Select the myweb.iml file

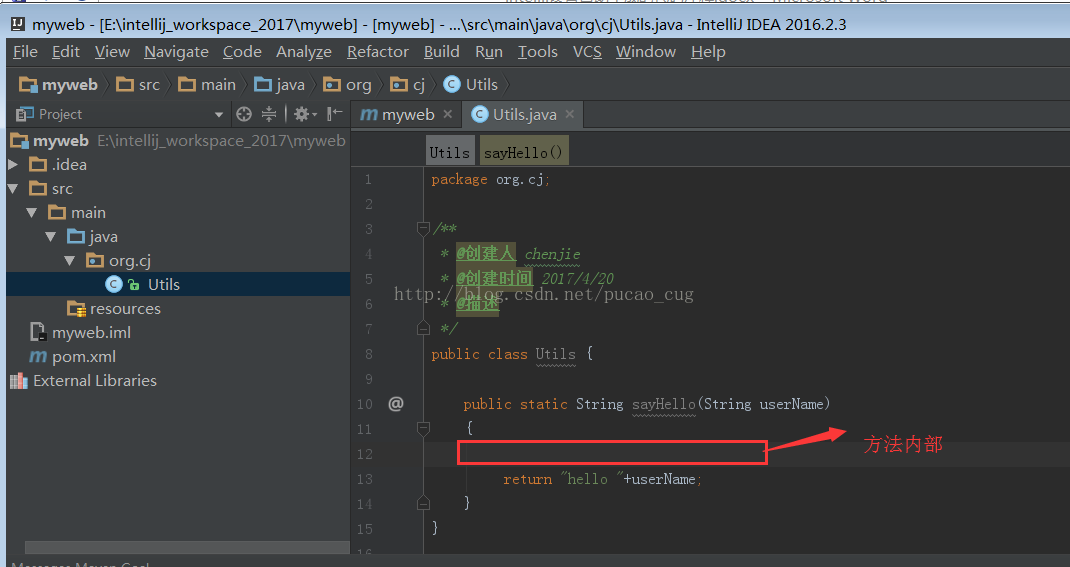(91, 332)
